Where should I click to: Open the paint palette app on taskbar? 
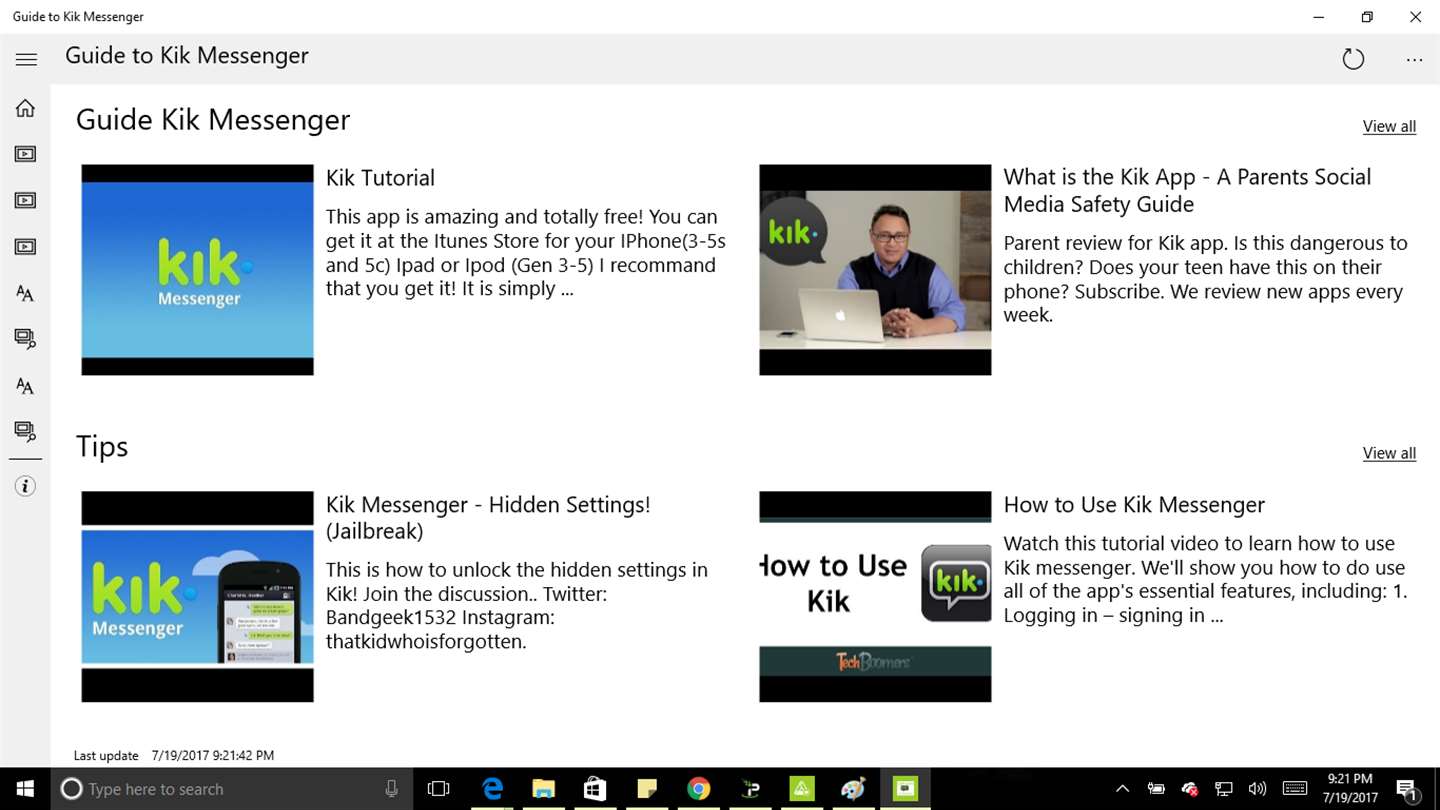click(853, 789)
